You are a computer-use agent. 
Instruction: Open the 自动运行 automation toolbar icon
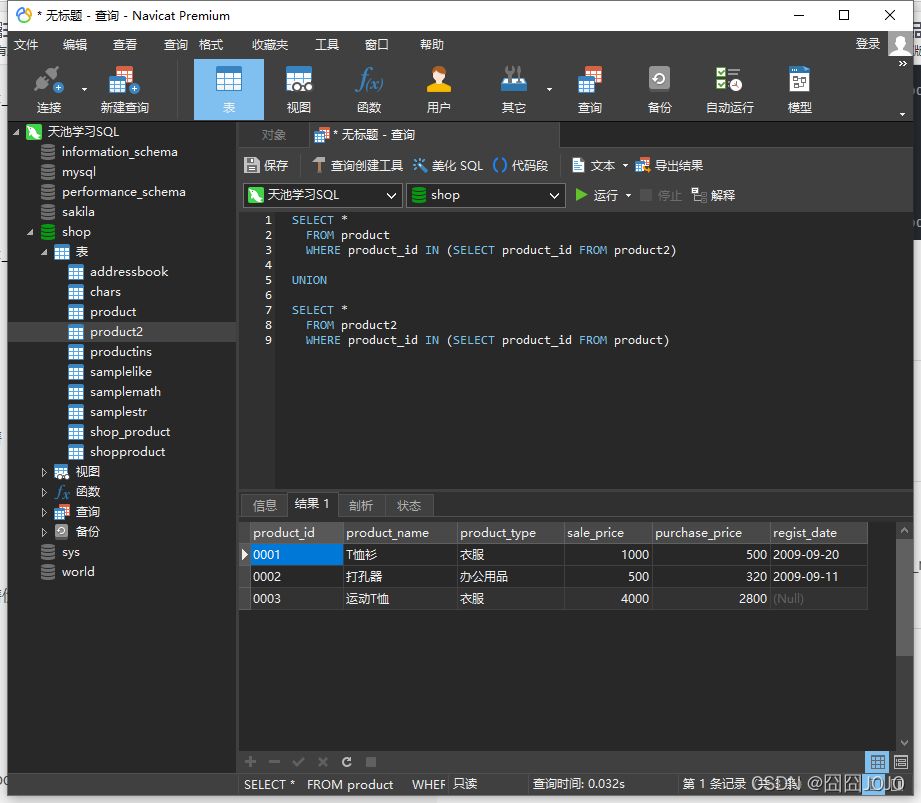[x=730, y=90]
